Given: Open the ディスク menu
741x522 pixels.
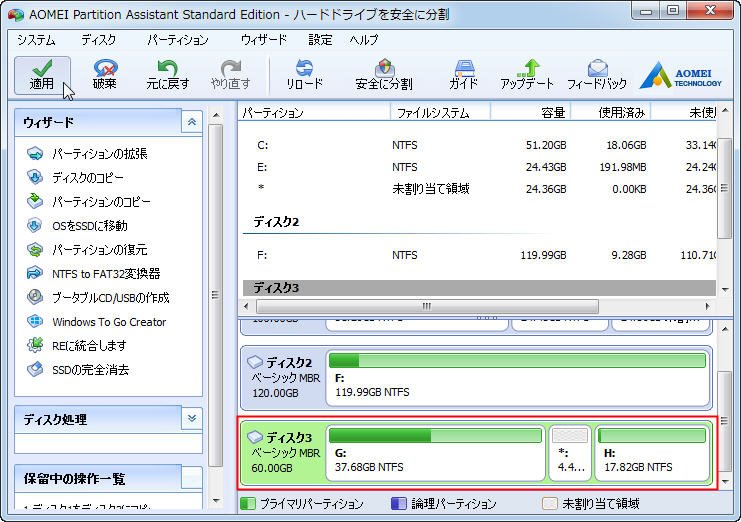Looking at the screenshot, I should coord(98,40).
